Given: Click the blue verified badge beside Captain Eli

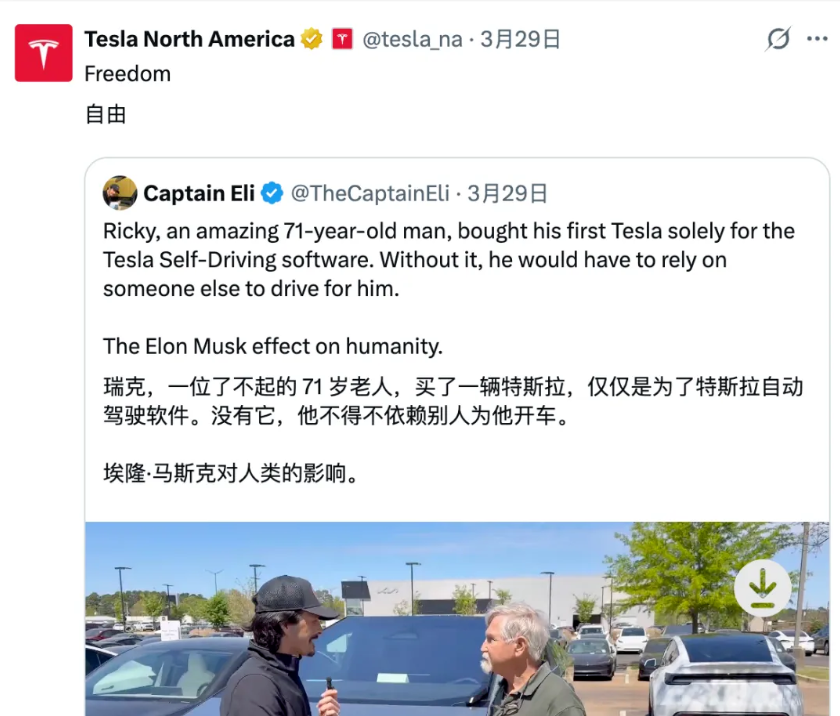Looking at the screenshot, I should (x=272, y=193).
